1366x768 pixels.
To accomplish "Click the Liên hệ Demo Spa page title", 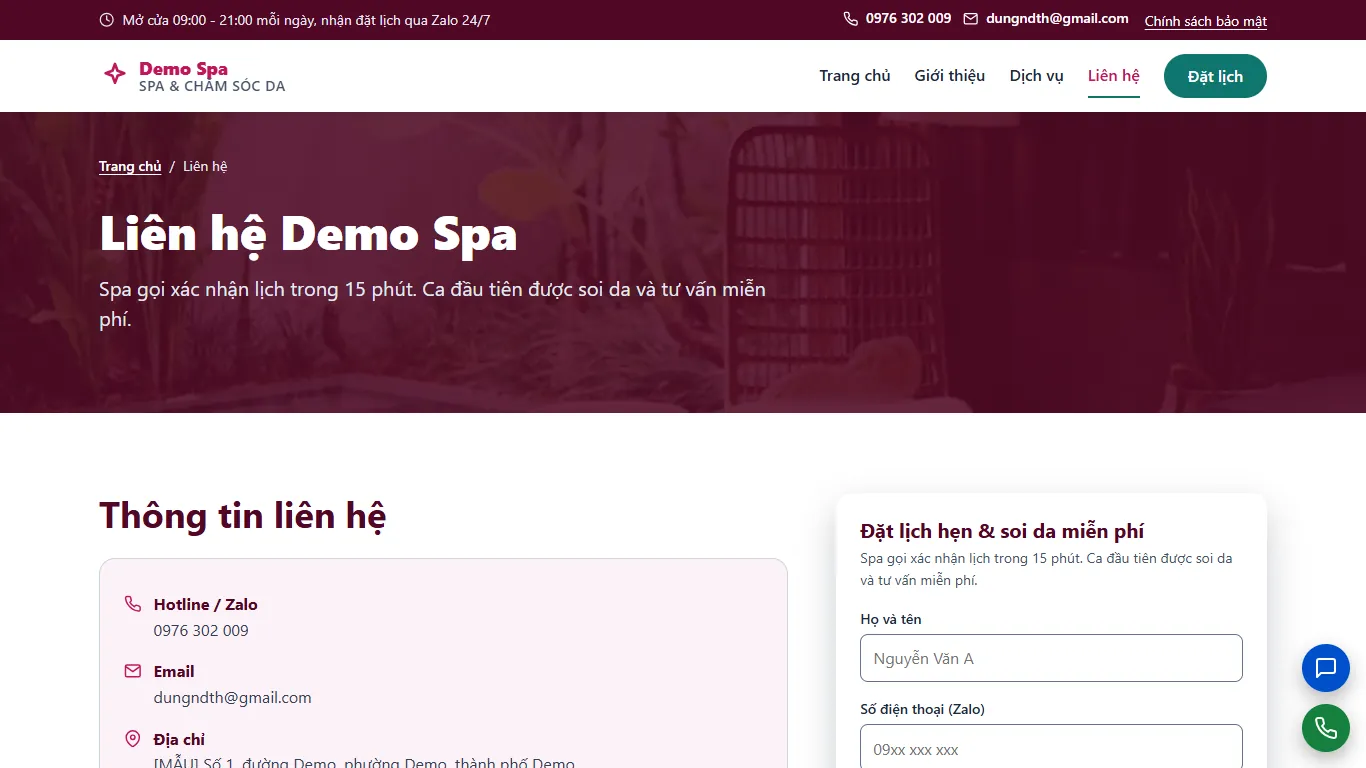I will point(308,234).
